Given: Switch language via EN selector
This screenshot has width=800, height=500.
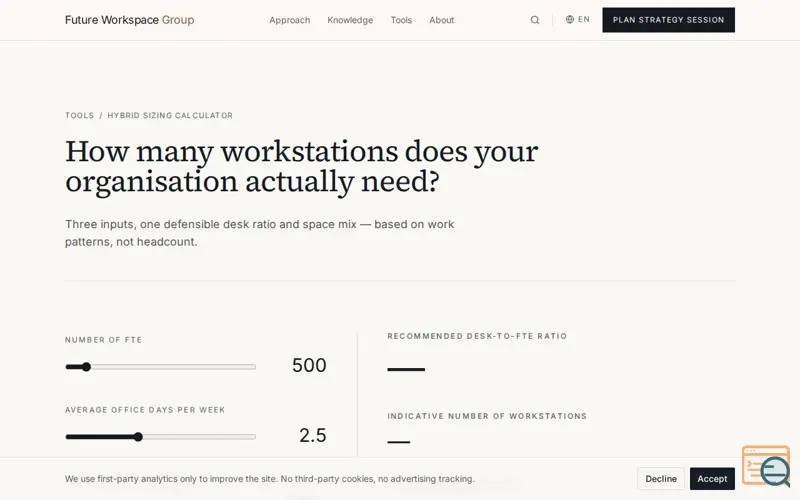Looking at the screenshot, I should (x=578, y=19).
